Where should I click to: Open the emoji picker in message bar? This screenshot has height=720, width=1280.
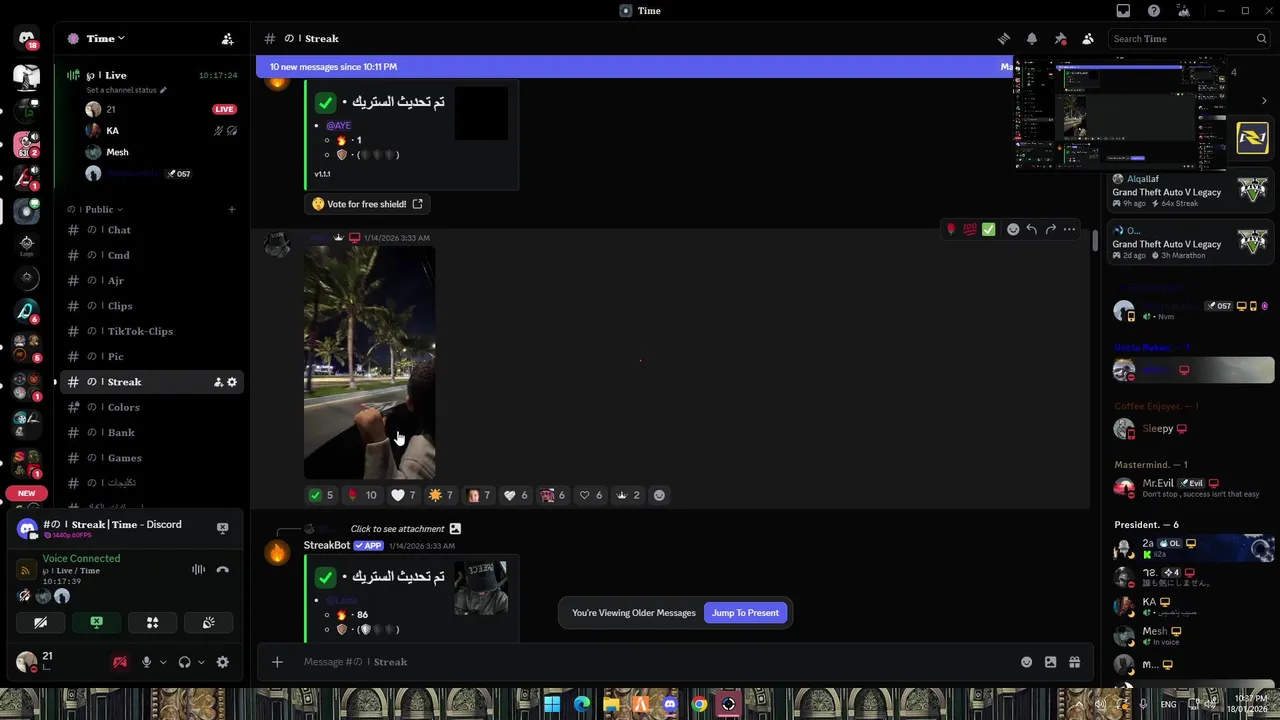coord(1026,662)
